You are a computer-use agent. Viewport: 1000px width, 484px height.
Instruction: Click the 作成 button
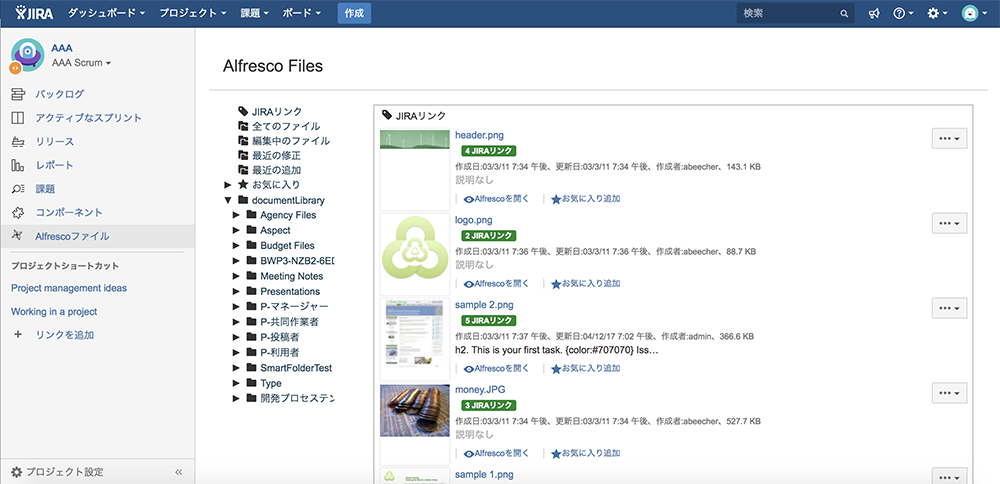tap(354, 13)
